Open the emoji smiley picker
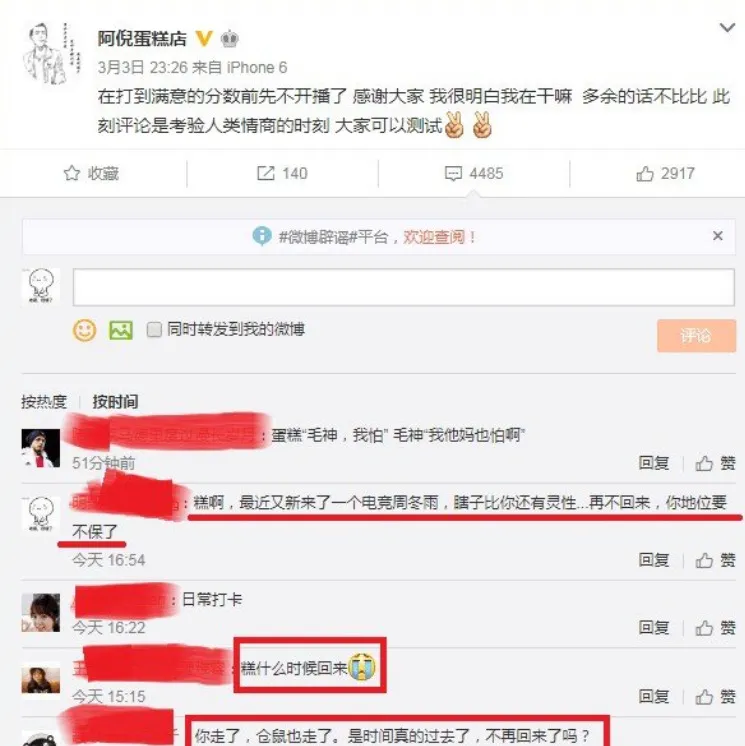 [x=85, y=330]
